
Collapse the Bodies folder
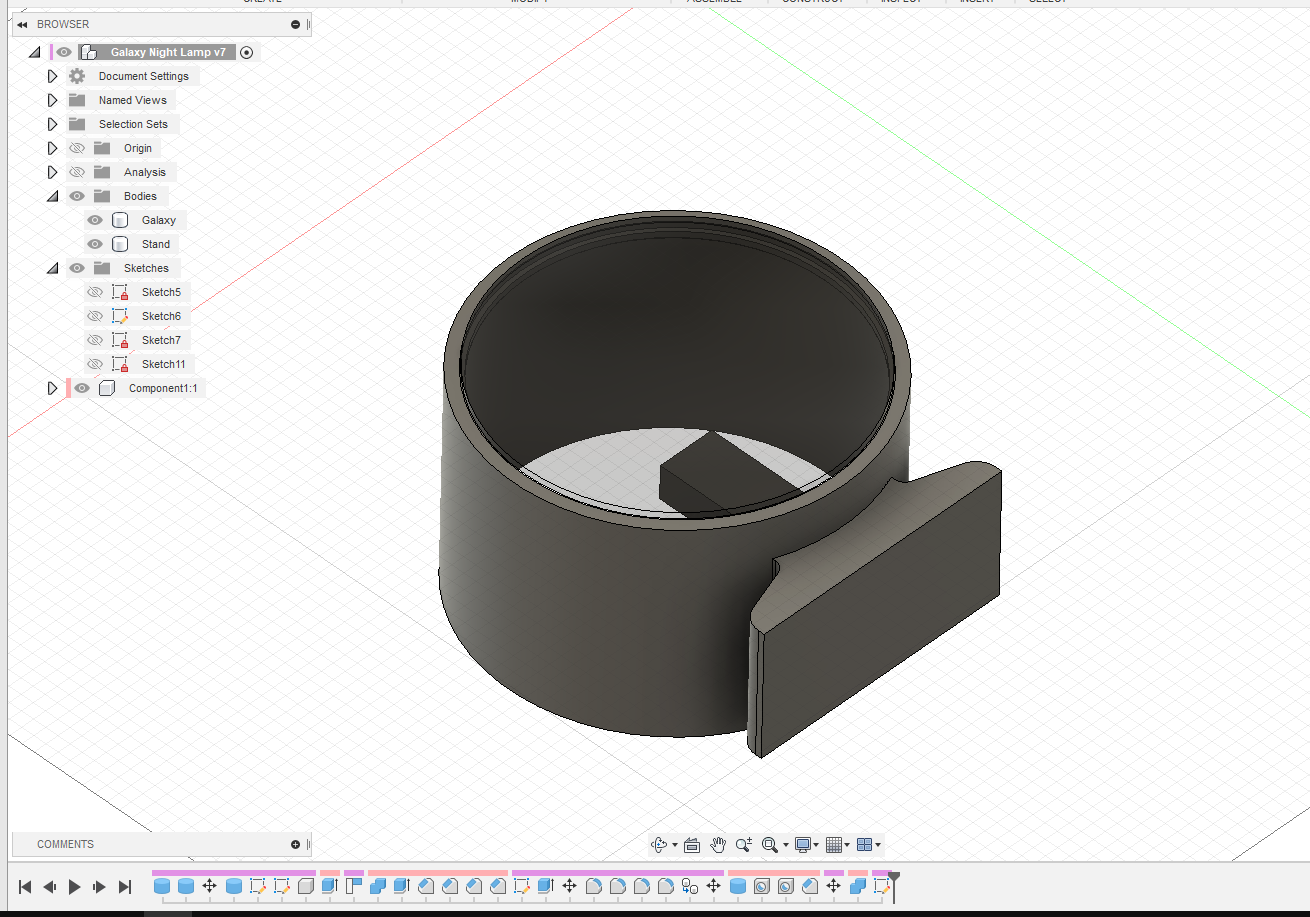[53, 196]
